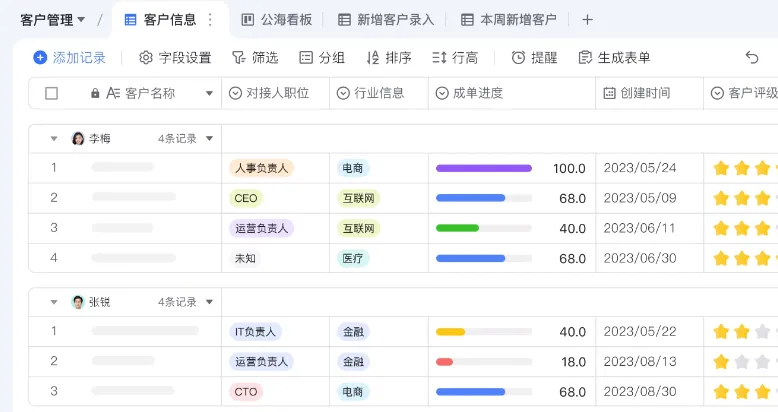Collapse the 张锐 group
Image resolution: width=778 pixels, height=412 pixels.
(54, 301)
